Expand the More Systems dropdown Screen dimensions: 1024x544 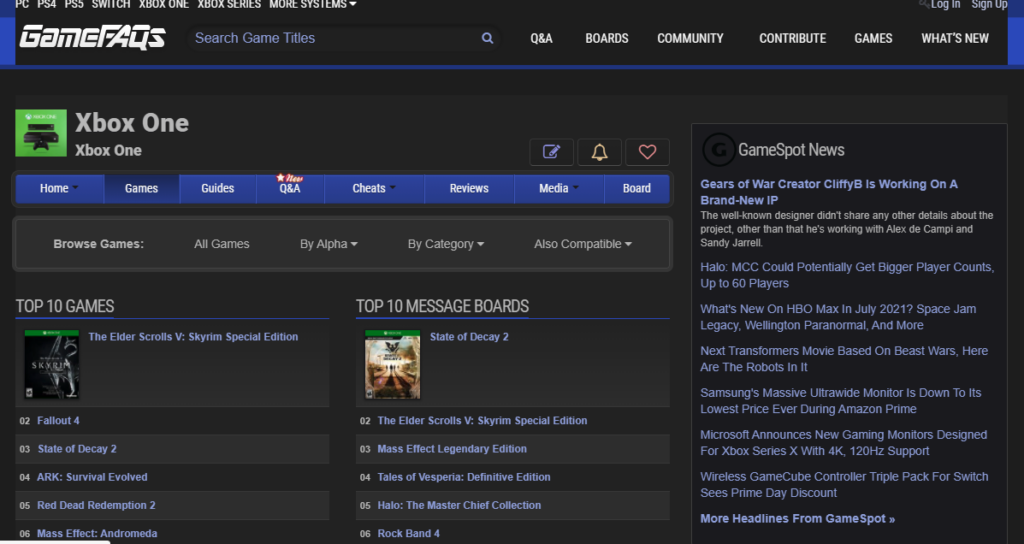[313, 5]
